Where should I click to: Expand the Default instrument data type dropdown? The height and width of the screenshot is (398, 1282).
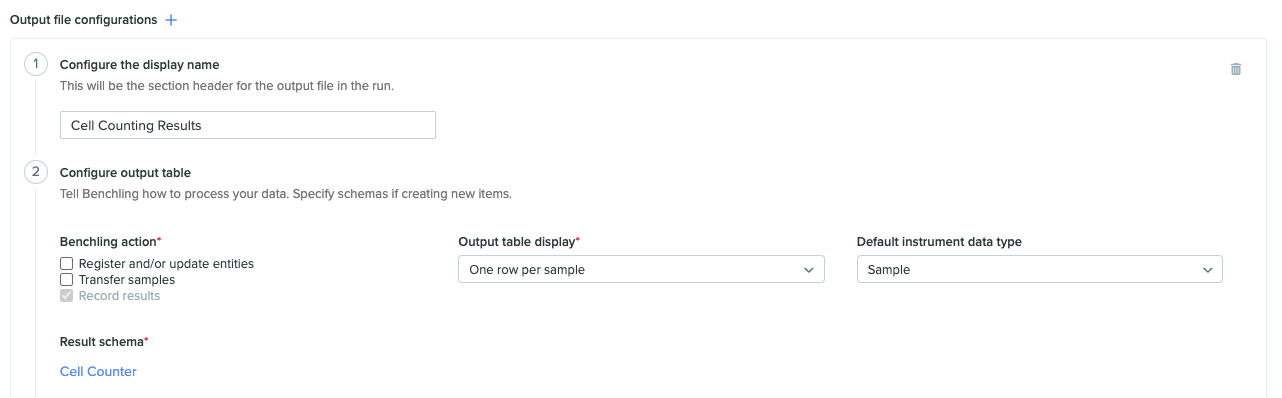pyautogui.click(x=1040, y=270)
